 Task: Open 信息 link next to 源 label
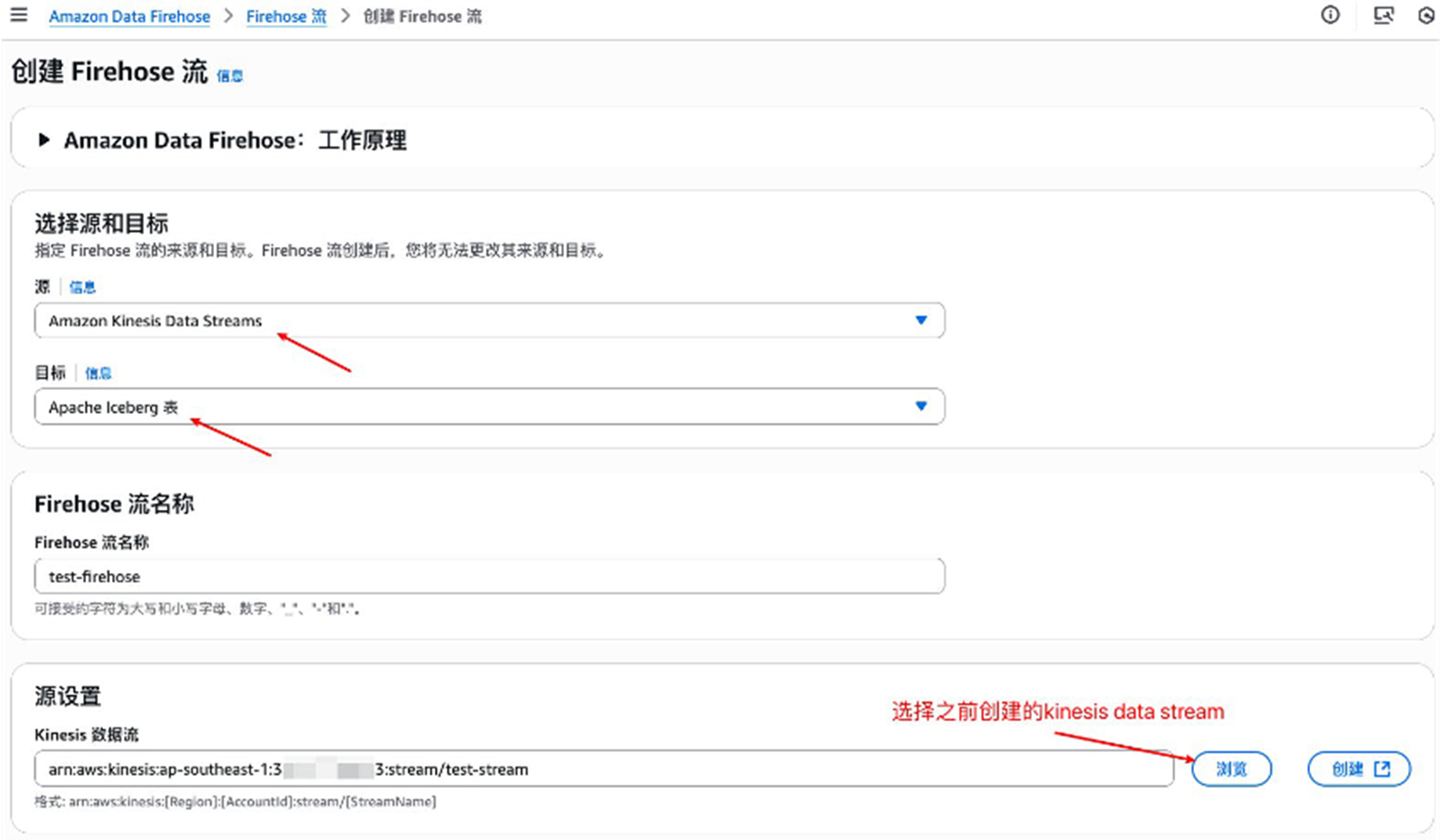click(x=82, y=287)
